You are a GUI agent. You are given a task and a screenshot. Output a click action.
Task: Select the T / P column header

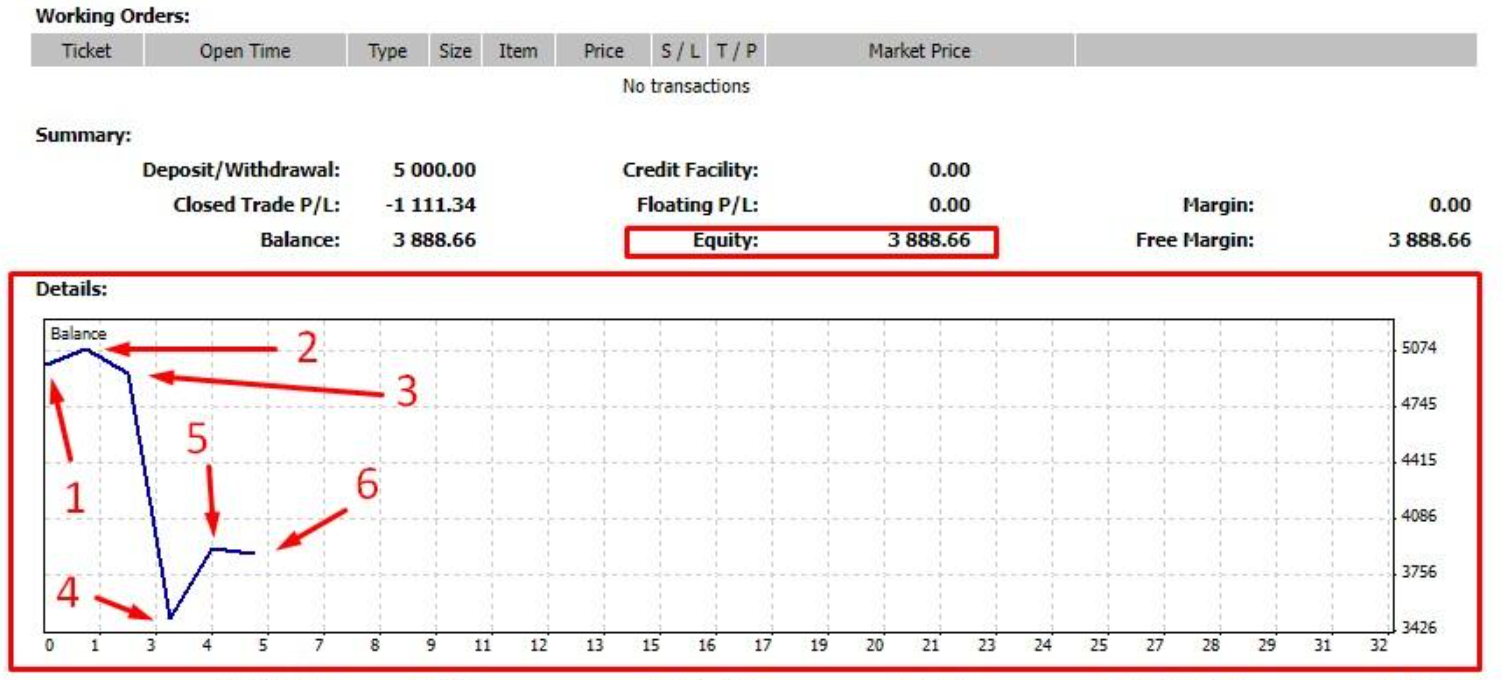click(735, 51)
